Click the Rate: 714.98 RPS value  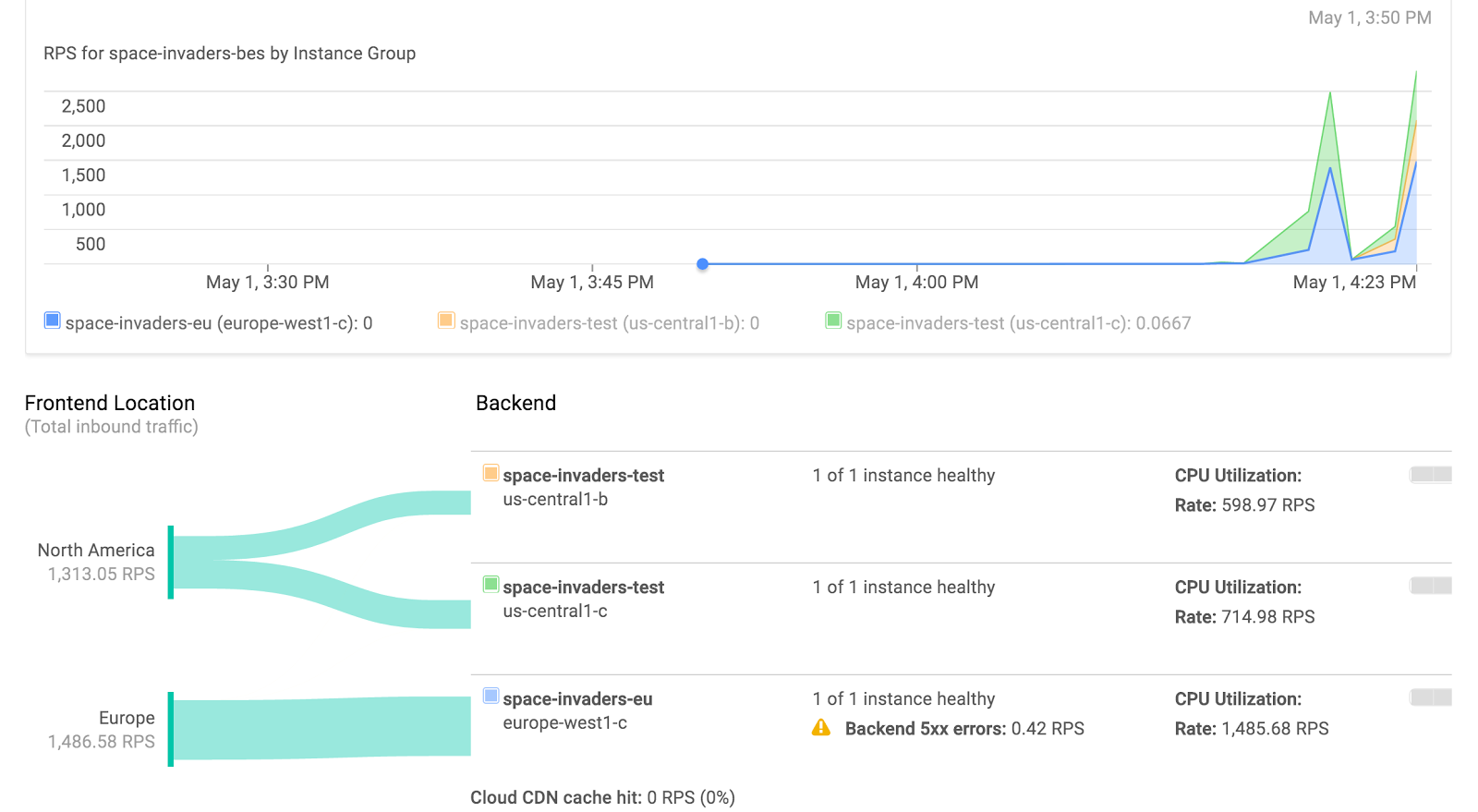point(1244,617)
